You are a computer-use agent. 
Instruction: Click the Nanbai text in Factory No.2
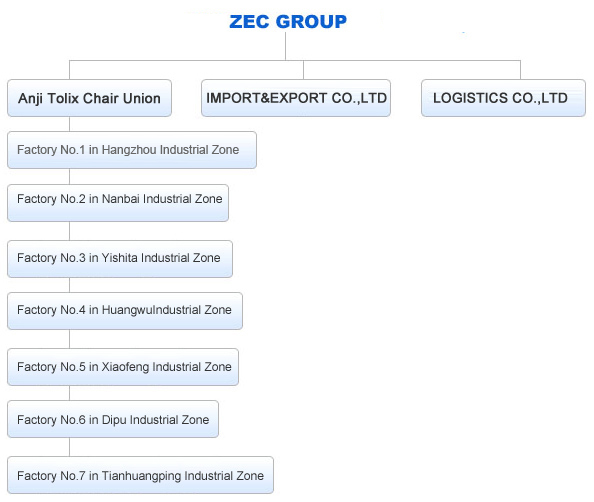pyautogui.click(x=121, y=199)
